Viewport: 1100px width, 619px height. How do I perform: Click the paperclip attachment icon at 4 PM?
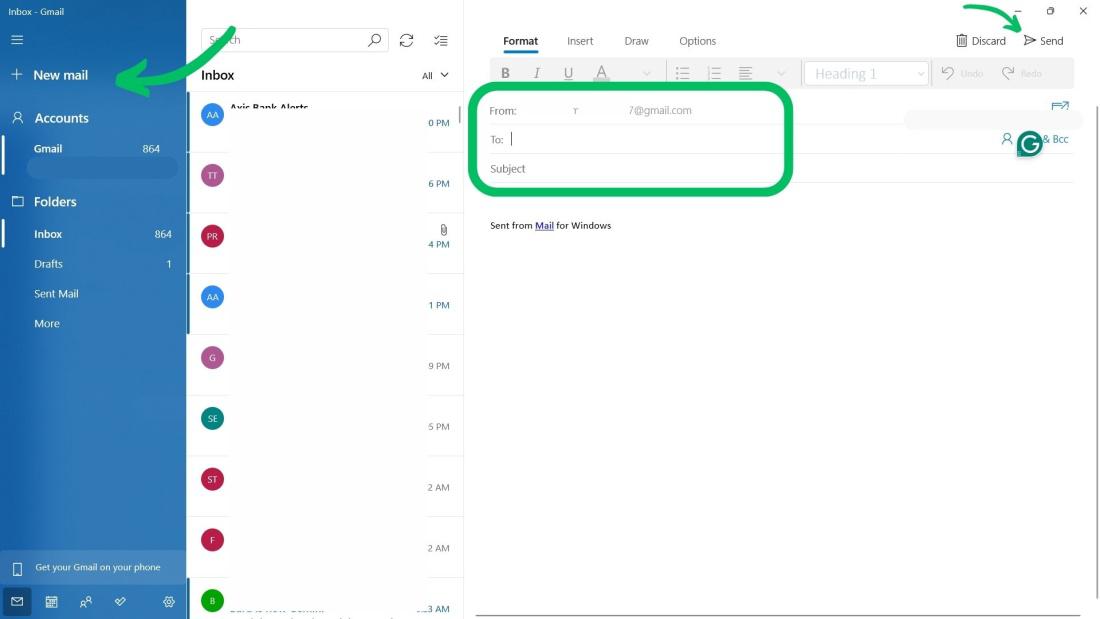click(x=443, y=229)
